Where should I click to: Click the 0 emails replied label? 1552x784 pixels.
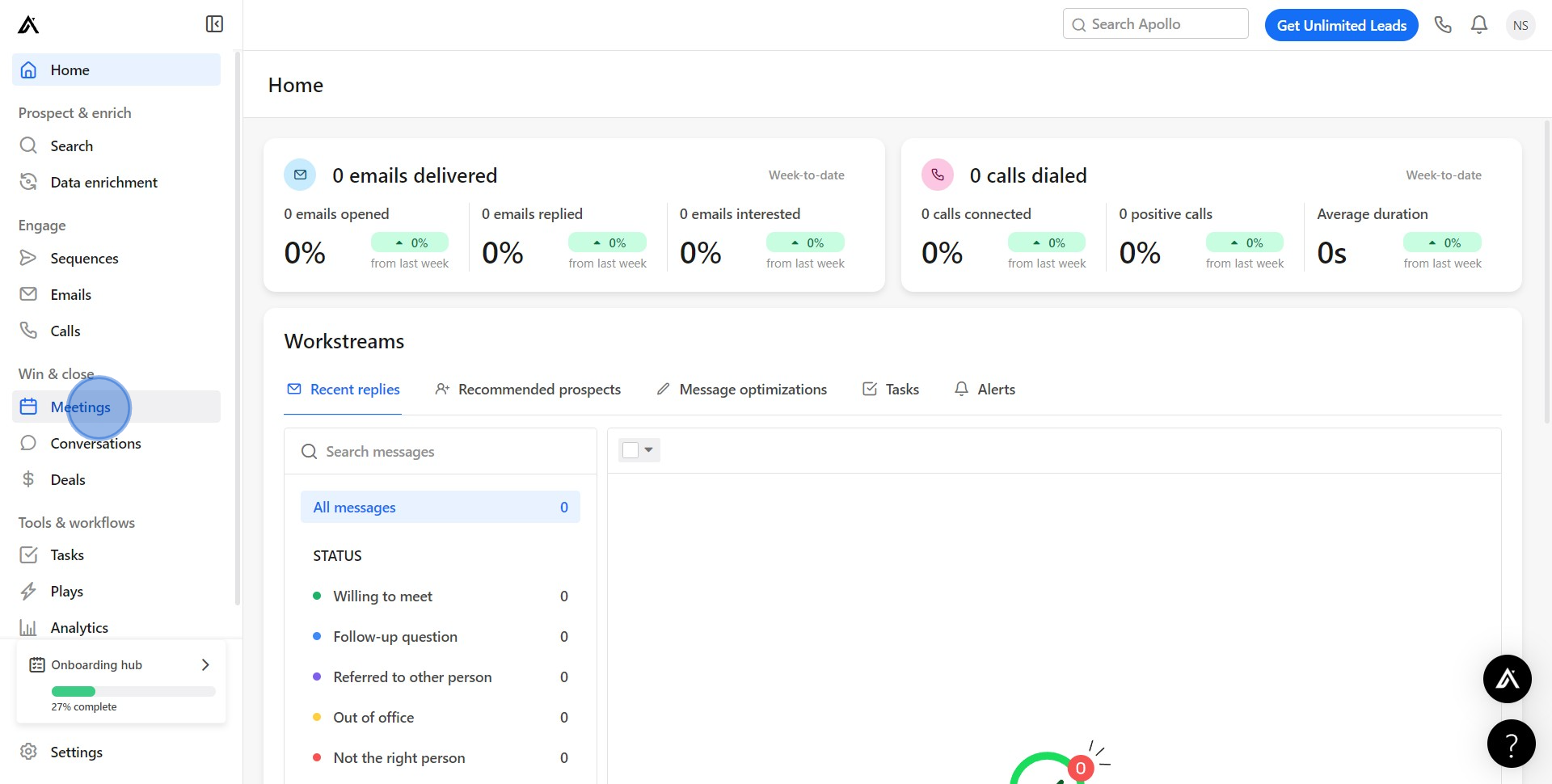tap(532, 213)
